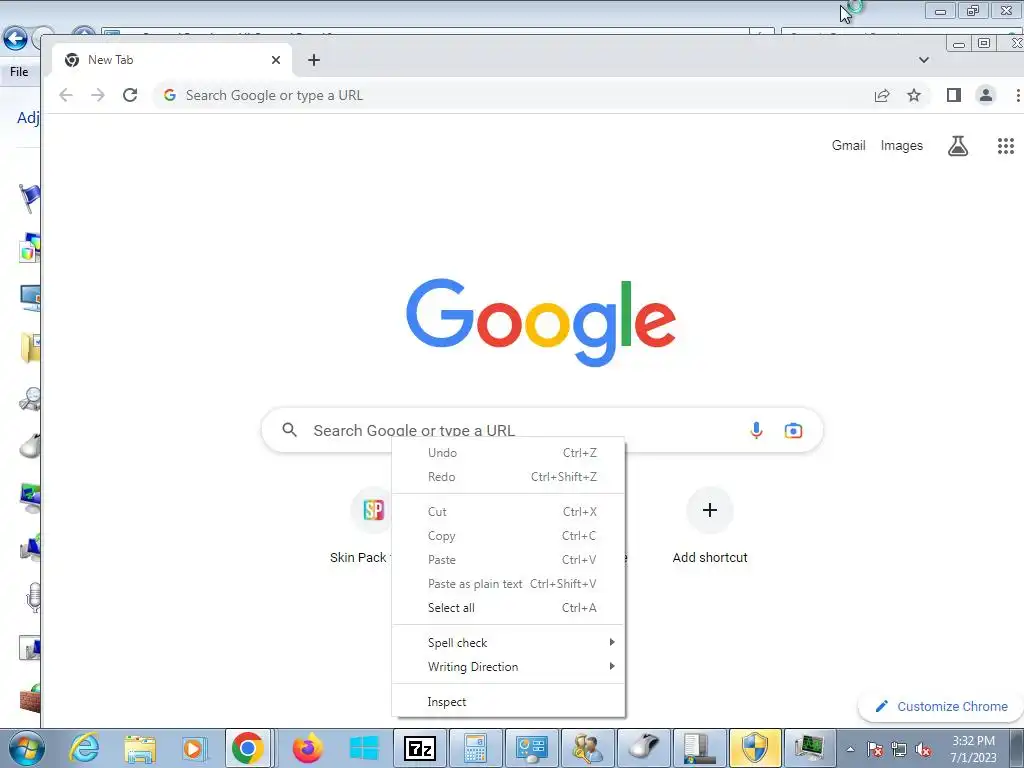Expand the Spell check submenu

[x=508, y=643]
